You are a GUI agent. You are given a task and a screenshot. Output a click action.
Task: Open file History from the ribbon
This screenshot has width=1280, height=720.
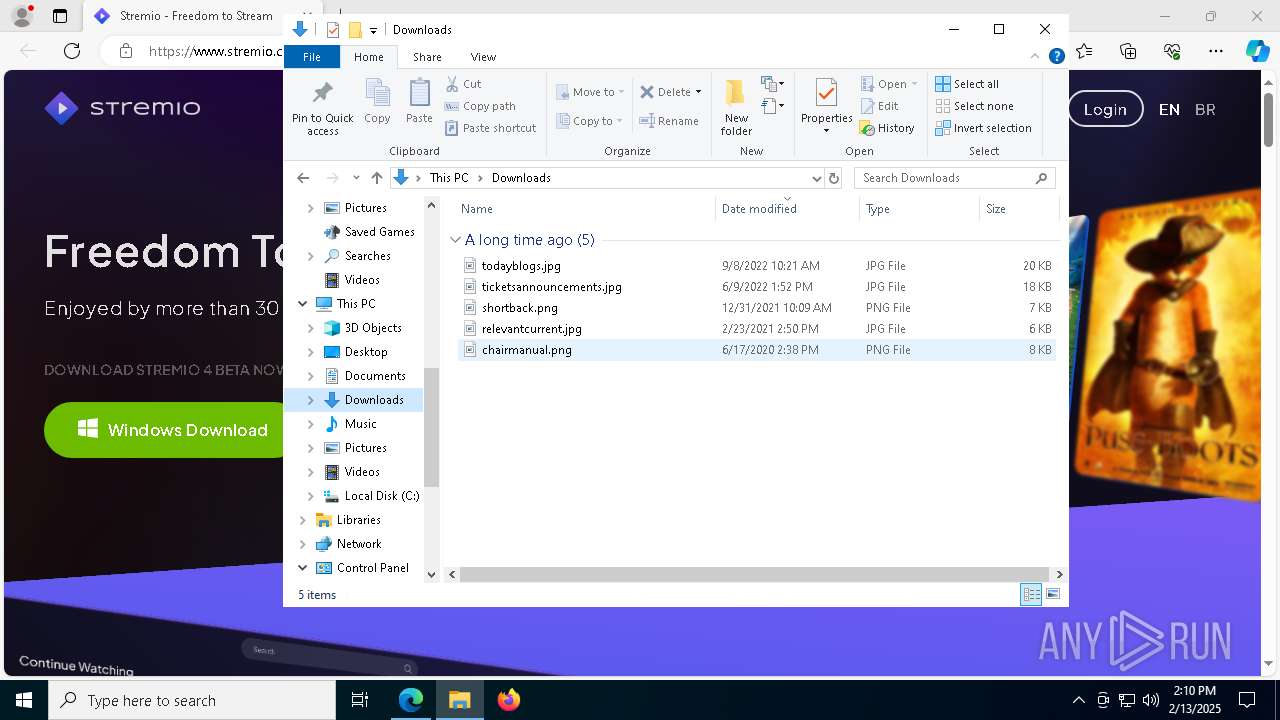coord(887,128)
